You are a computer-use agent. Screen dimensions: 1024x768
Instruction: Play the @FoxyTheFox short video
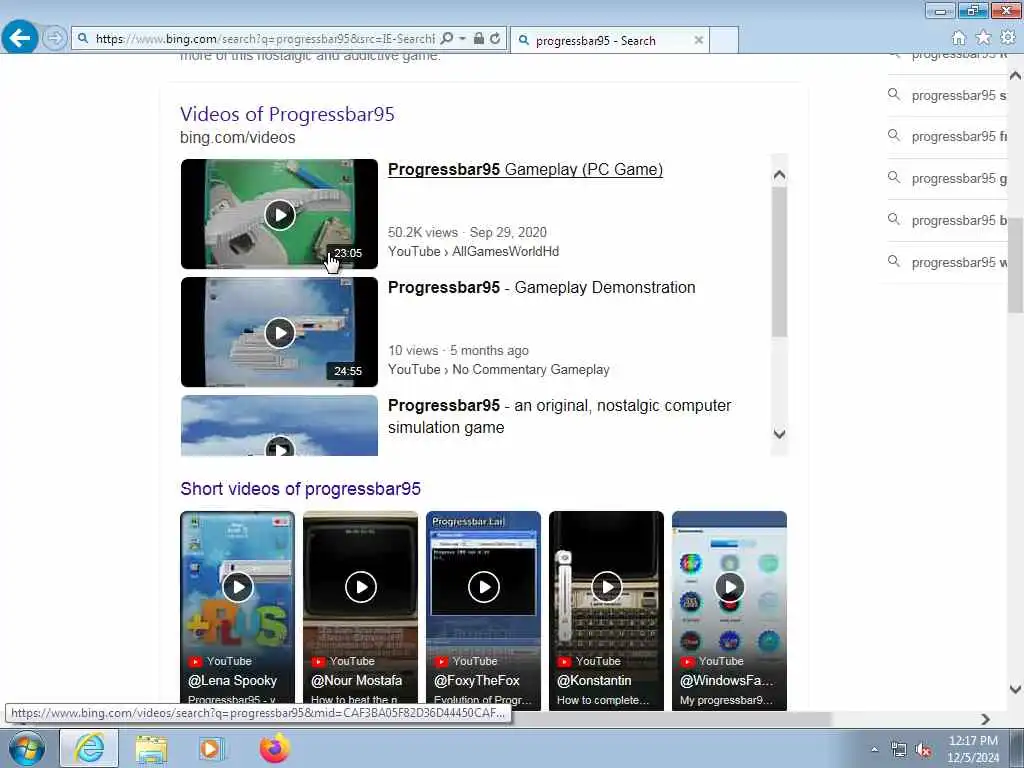click(x=483, y=611)
